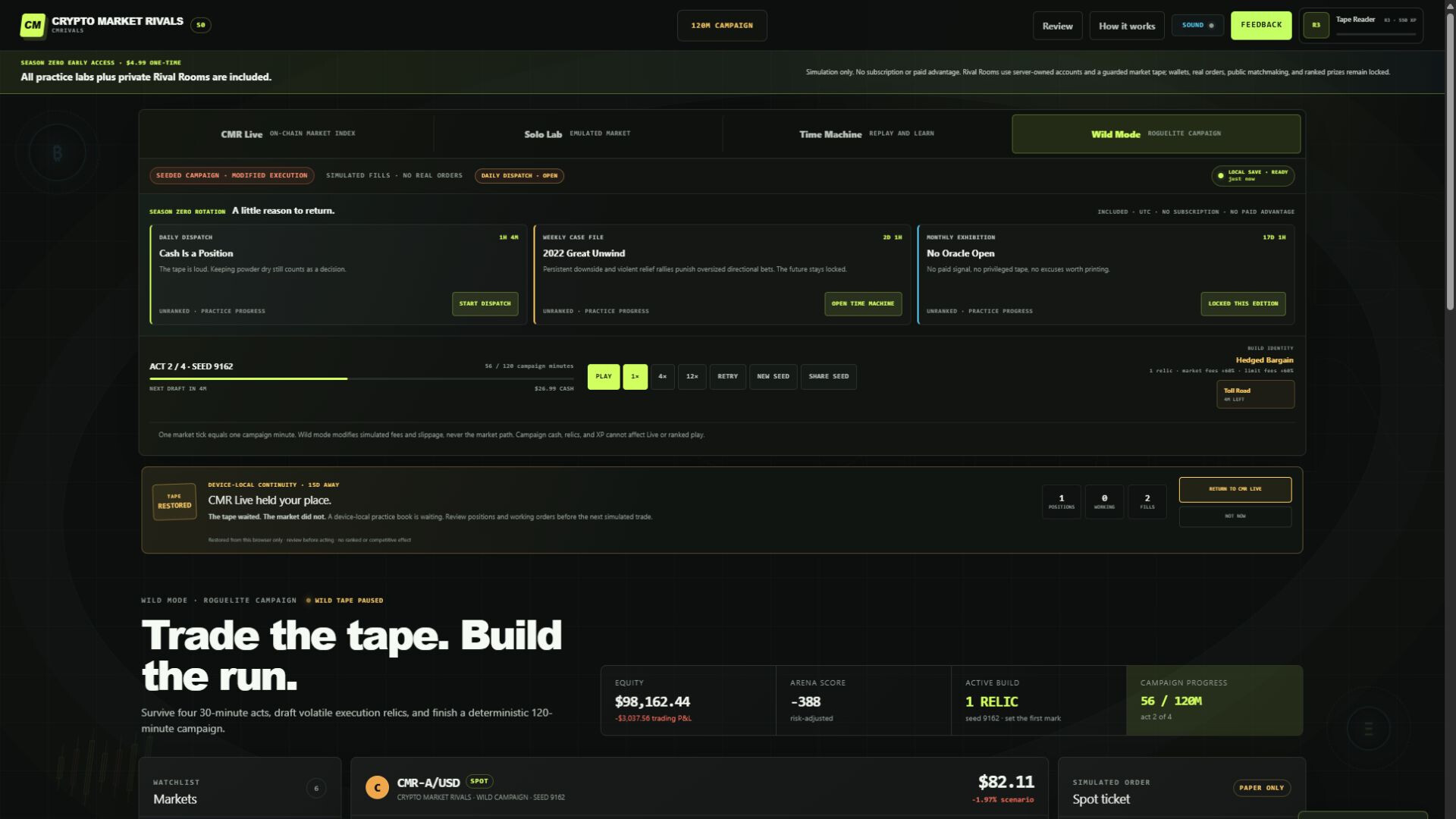Click the 120M CAMPAIGN pill

click(x=721, y=26)
